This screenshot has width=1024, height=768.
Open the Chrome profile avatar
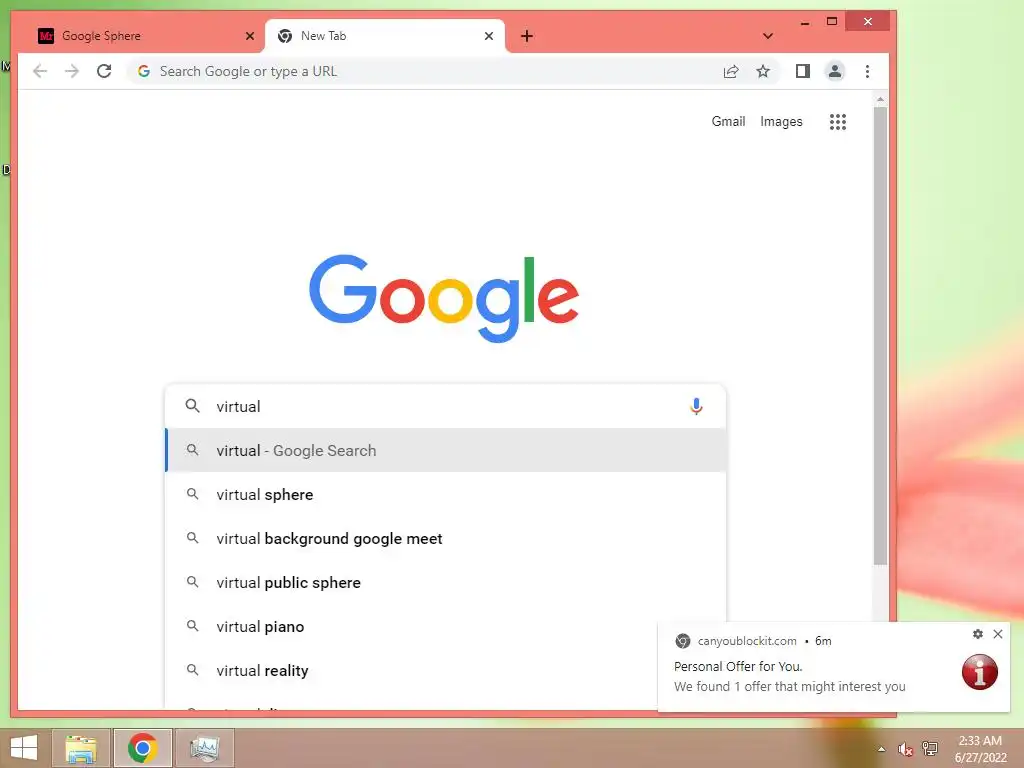click(835, 71)
